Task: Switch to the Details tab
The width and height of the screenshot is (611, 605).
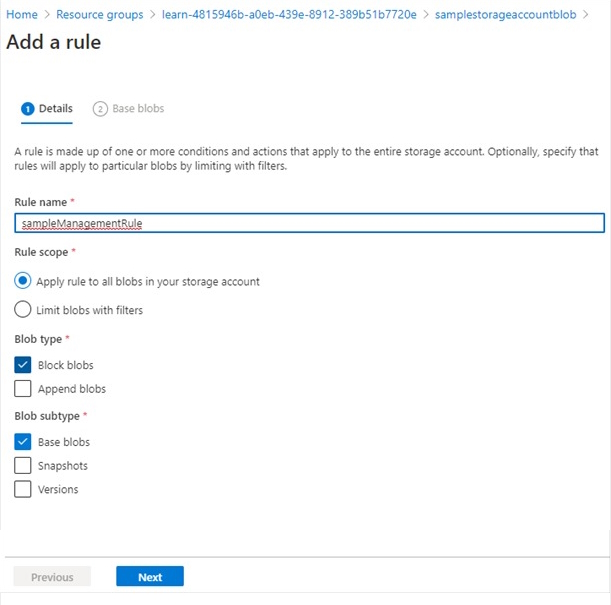Action: [55, 108]
